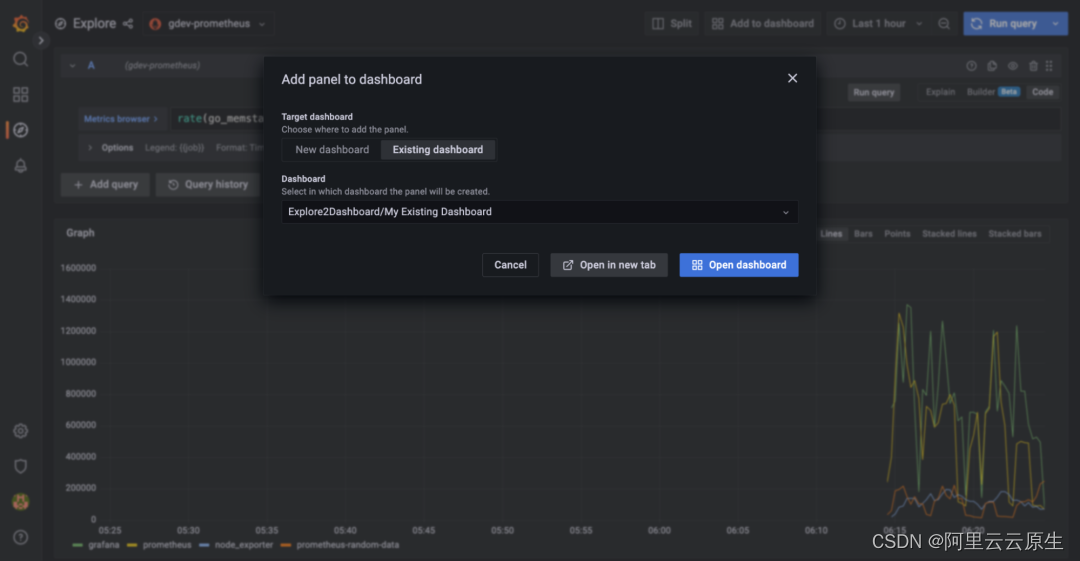Click the duplicate query icon

[x=992, y=66]
